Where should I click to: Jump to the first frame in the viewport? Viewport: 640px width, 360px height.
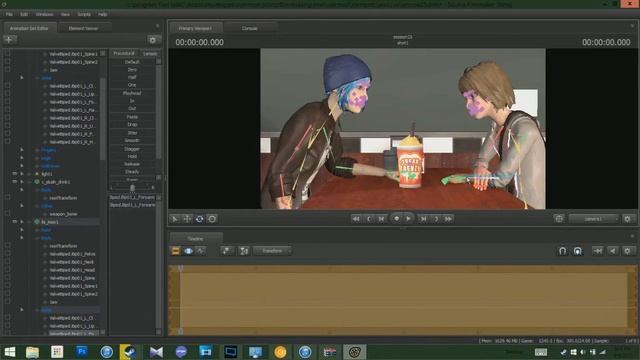(356, 219)
